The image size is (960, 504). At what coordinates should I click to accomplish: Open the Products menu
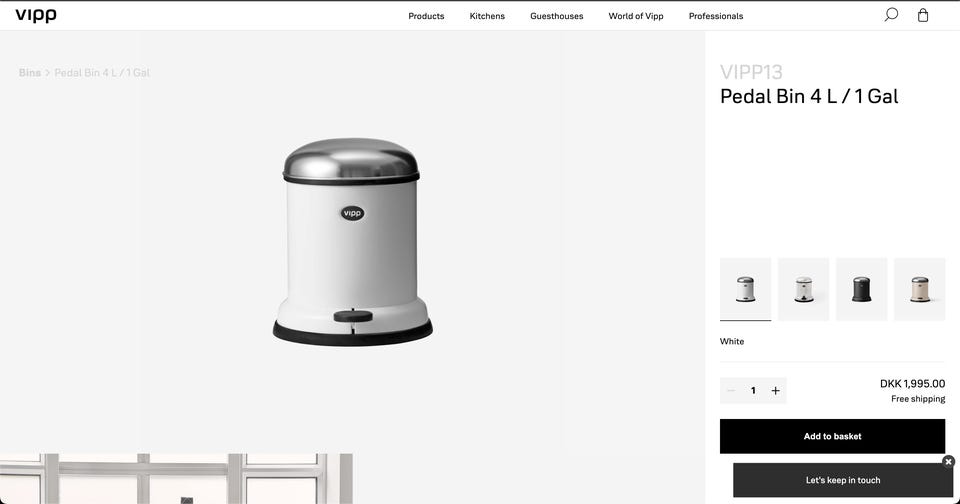point(426,16)
